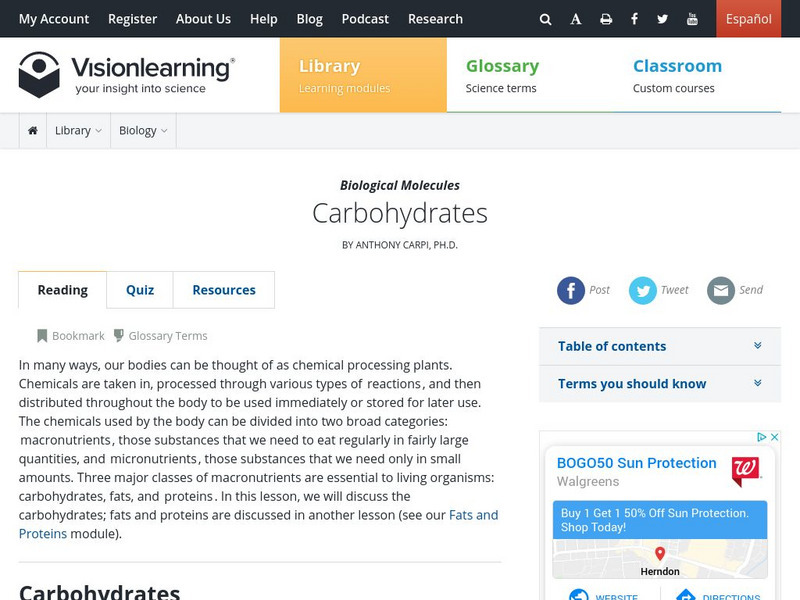This screenshot has height=600, width=800.
Task: Open the font size icon
Action: click(x=576, y=19)
